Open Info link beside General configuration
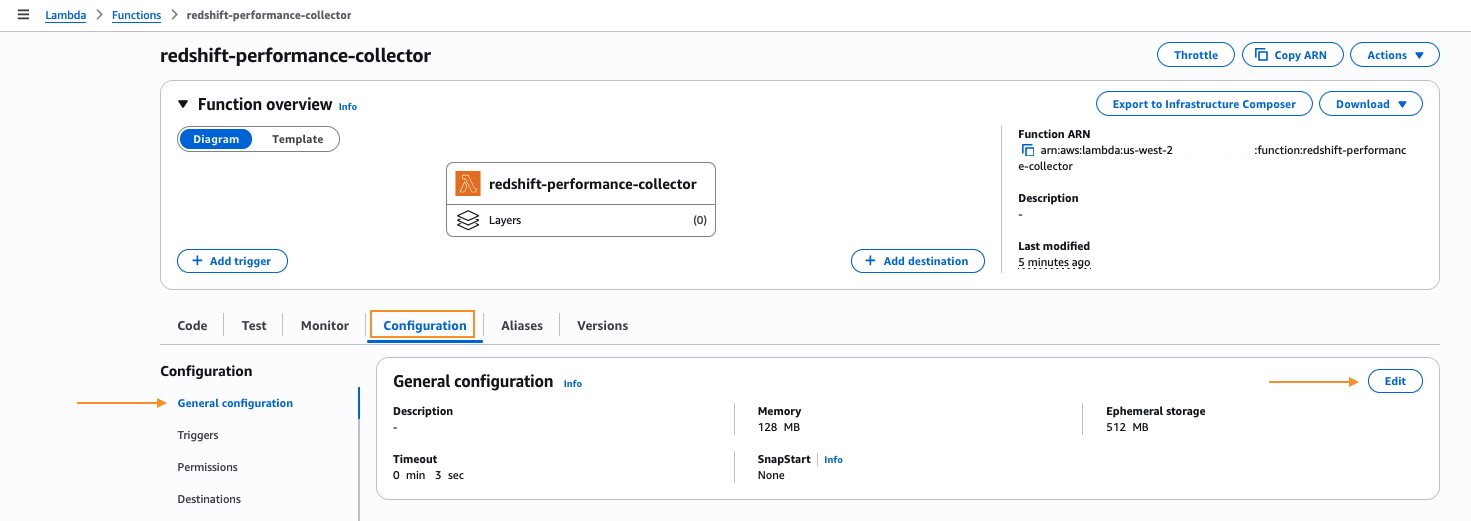1471x521 pixels. point(572,383)
